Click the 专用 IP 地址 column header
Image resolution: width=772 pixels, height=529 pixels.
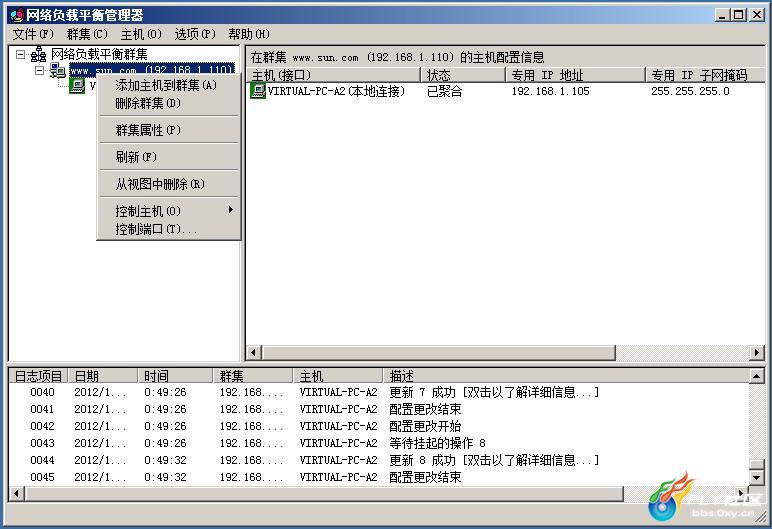575,75
